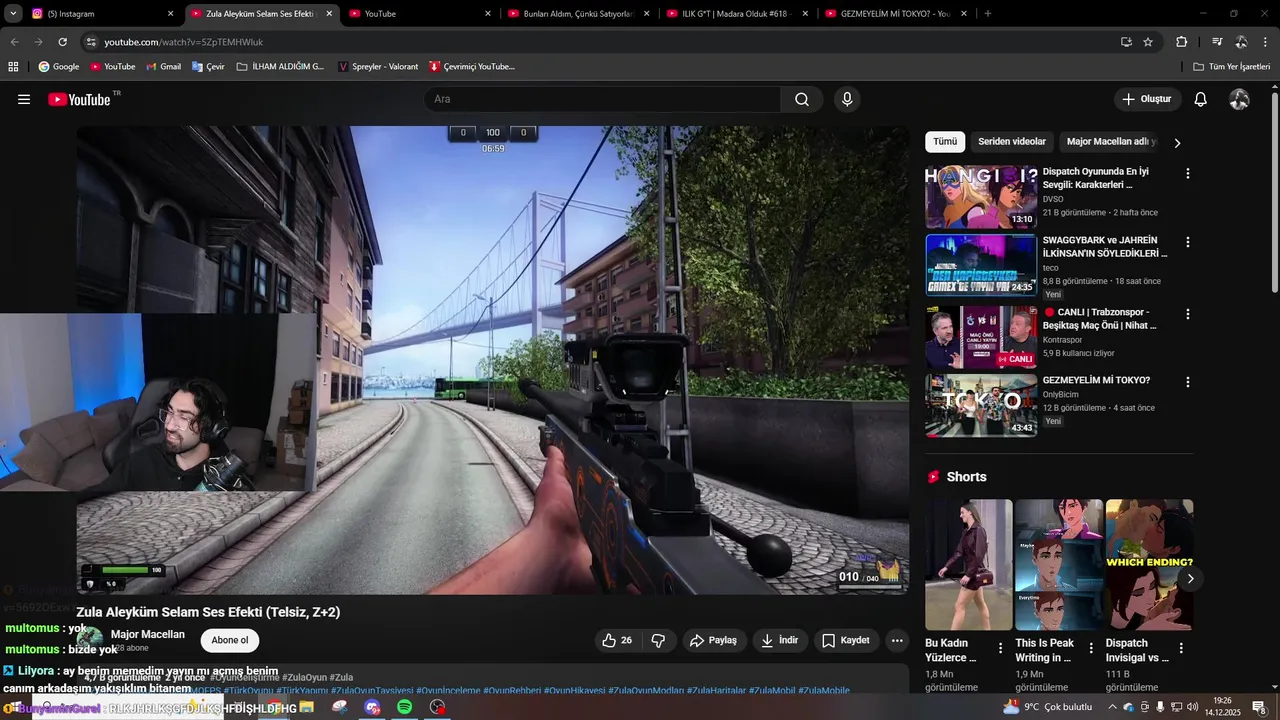Bookmark this page with the star icon
Screen dimensions: 1280x720
(x=1148, y=42)
